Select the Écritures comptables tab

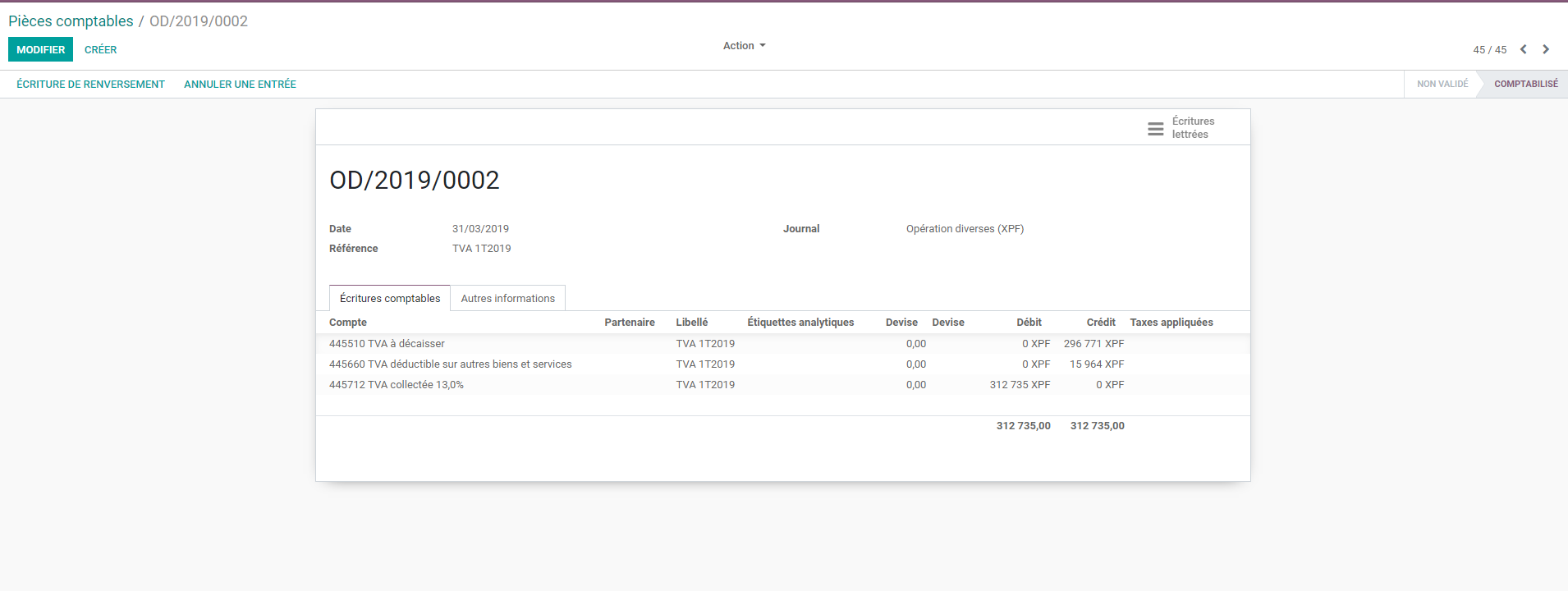click(390, 299)
